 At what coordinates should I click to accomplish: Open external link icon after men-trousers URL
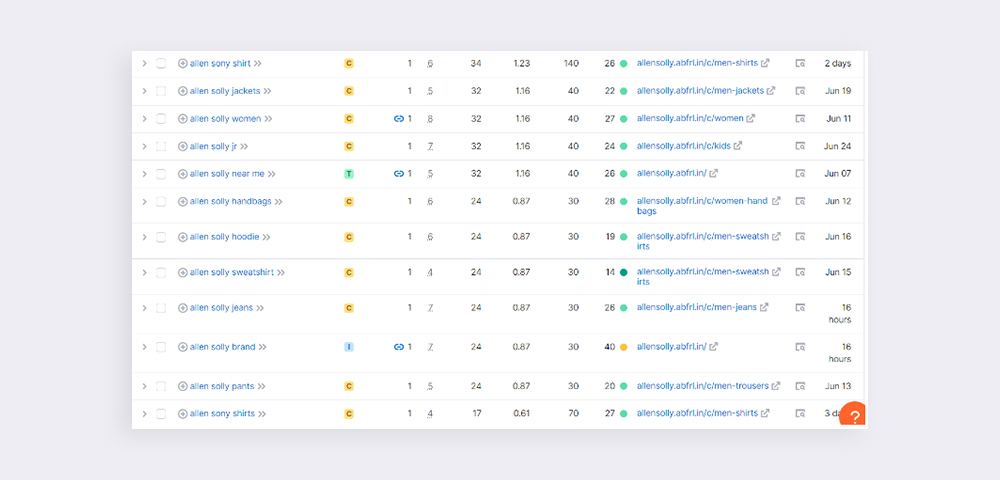click(x=776, y=386)
